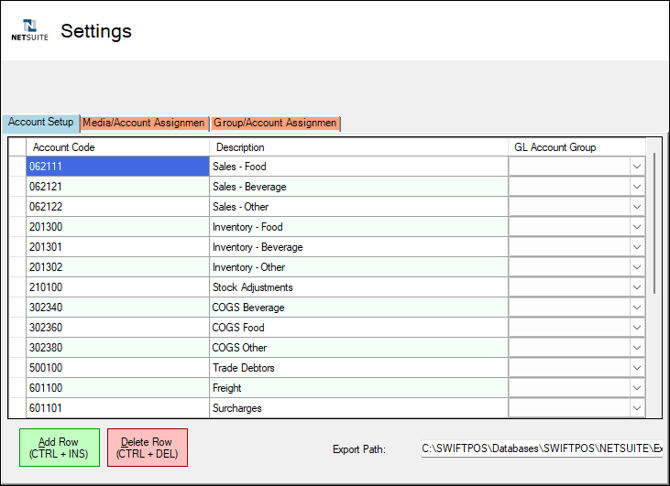Select account code cell 601100
Viewport: 670px width, 486px height.
pos(118,388)
